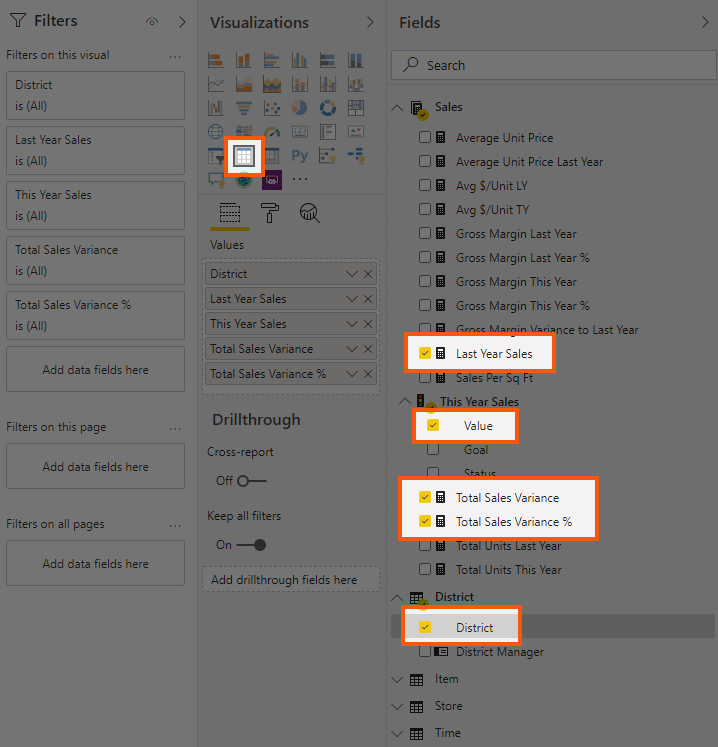
Task: Select the Stacked column chart visual
Action: click(x=243, y=61)
